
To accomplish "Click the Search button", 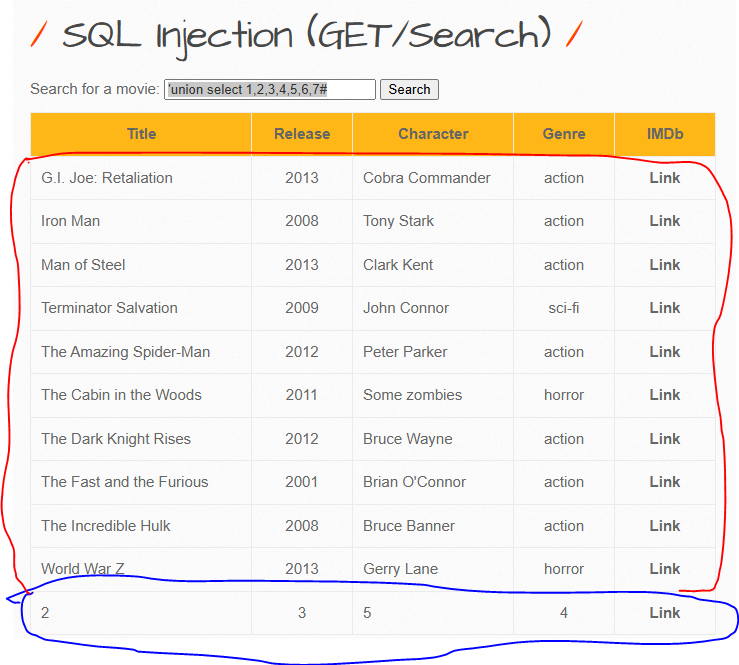I will pos(409,90).
